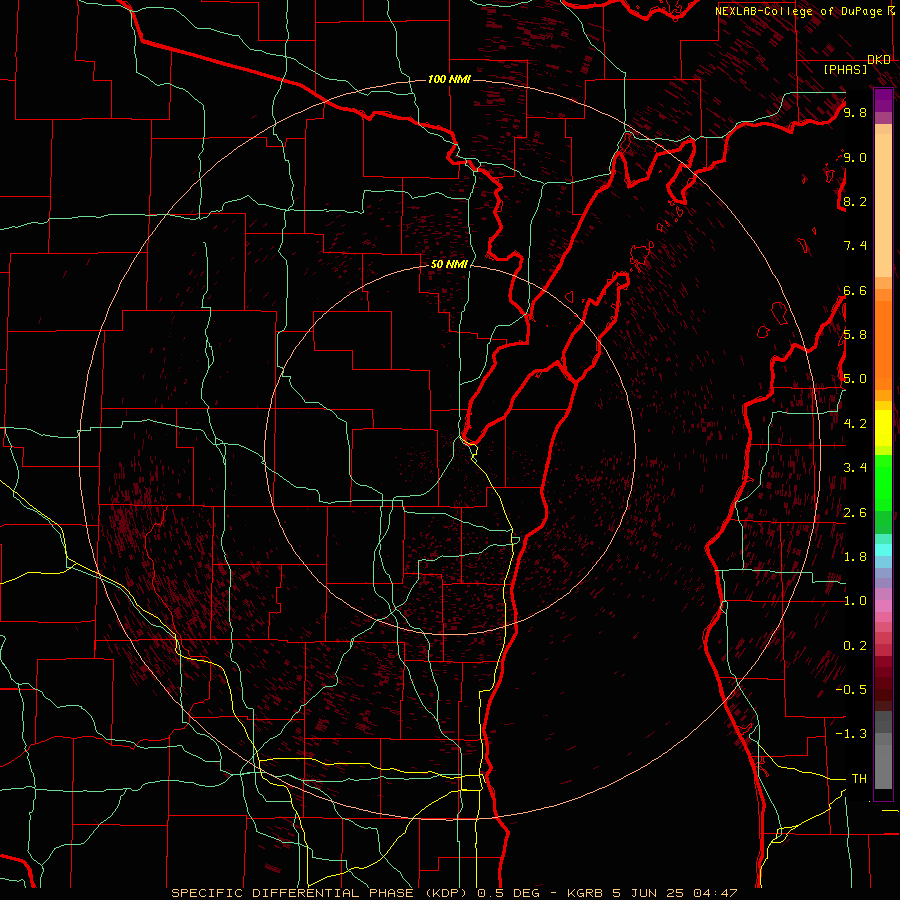Screen dimensions: 900x900
Task: Click the 9.8 value on the color scale
Action: click(x=855, y=113)
